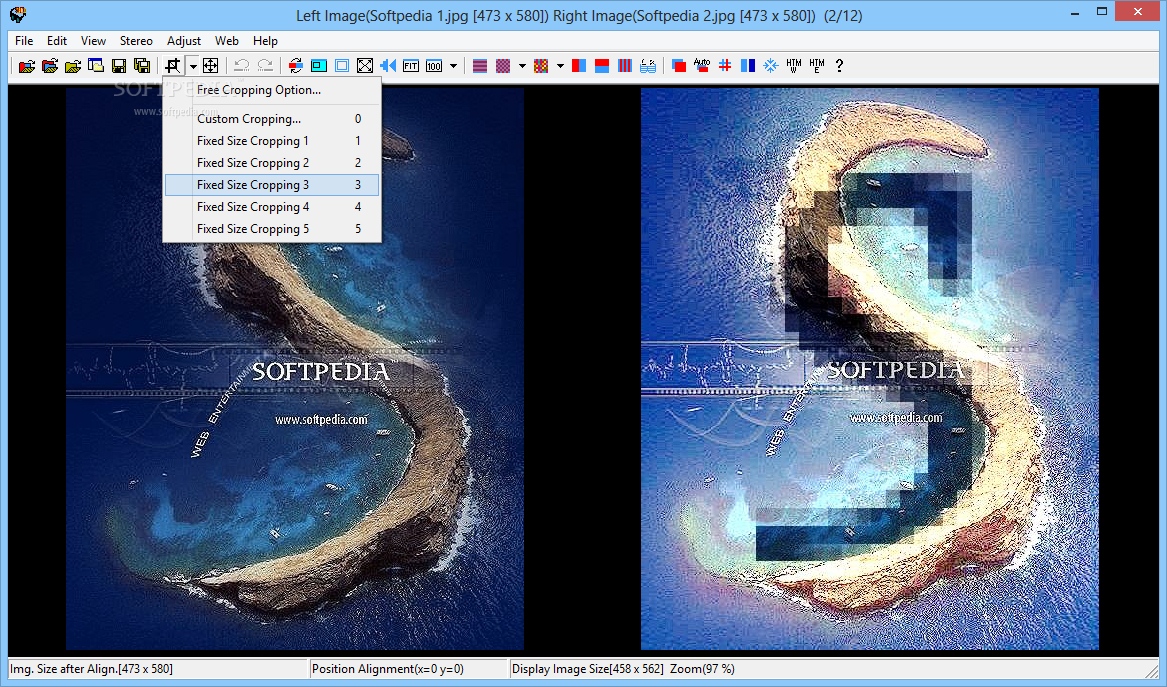Open dropdown arrow next to 100 zoom icon

pos(453,65)
